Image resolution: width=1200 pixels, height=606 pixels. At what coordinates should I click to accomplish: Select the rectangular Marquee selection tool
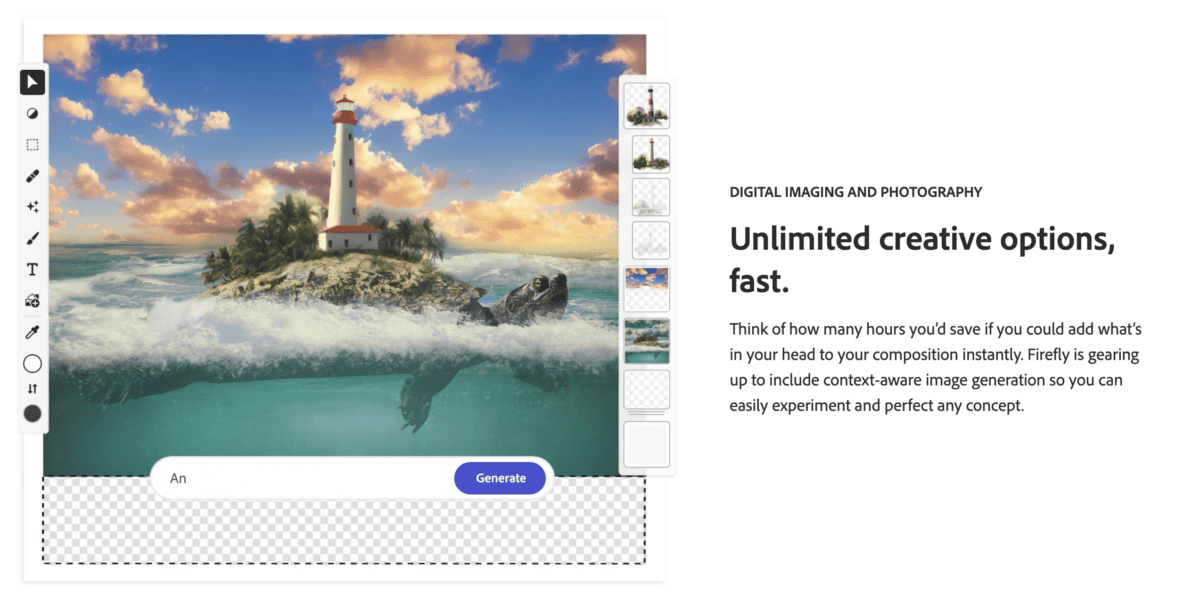(x=32, y=144)
